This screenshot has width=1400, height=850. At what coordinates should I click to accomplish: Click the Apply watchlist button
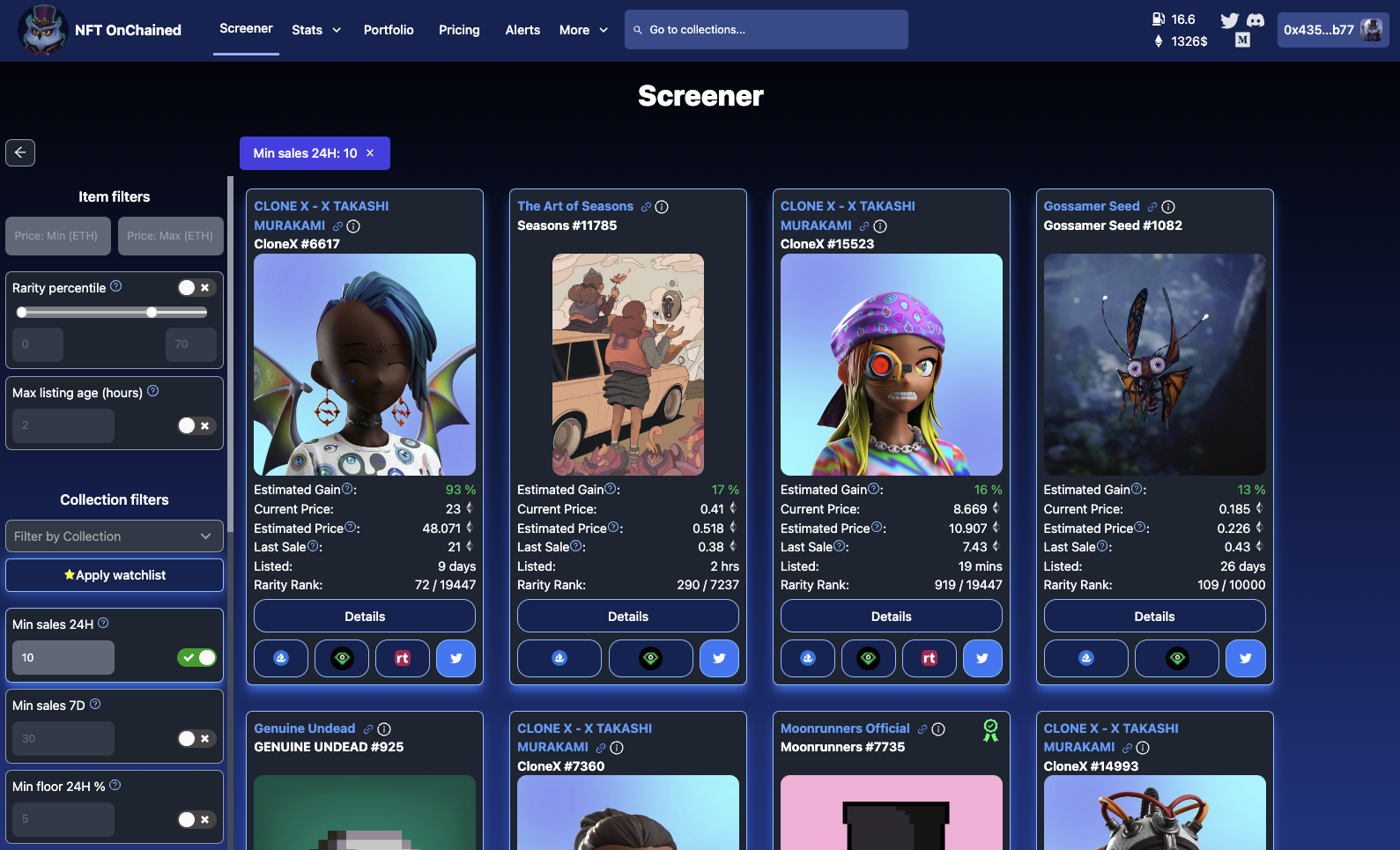tap(115, 575)
